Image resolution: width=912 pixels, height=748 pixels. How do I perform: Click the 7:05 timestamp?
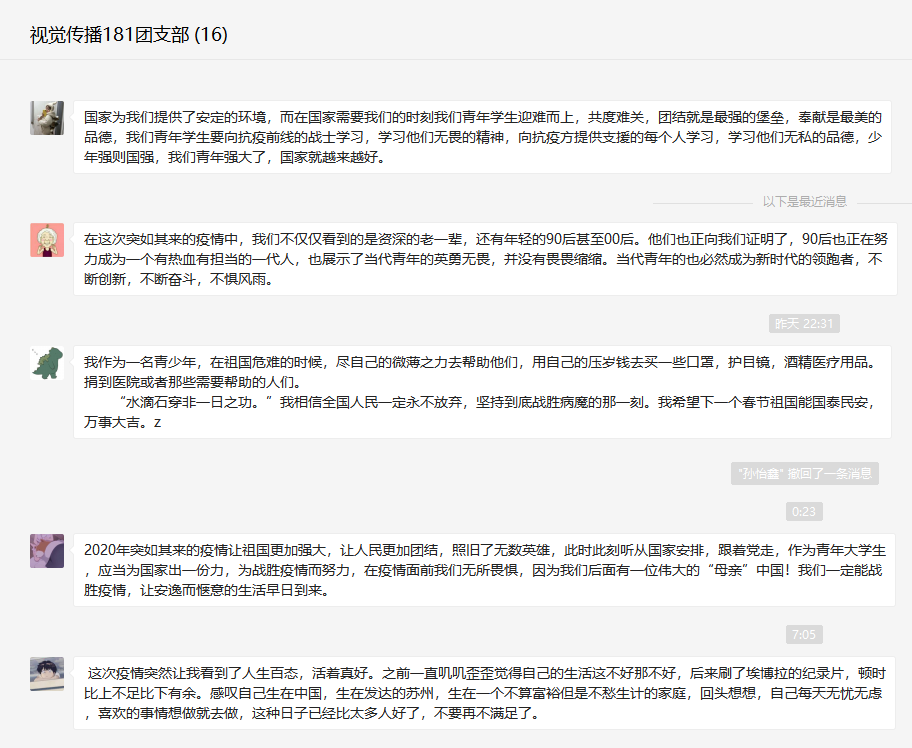click(804, 635)
